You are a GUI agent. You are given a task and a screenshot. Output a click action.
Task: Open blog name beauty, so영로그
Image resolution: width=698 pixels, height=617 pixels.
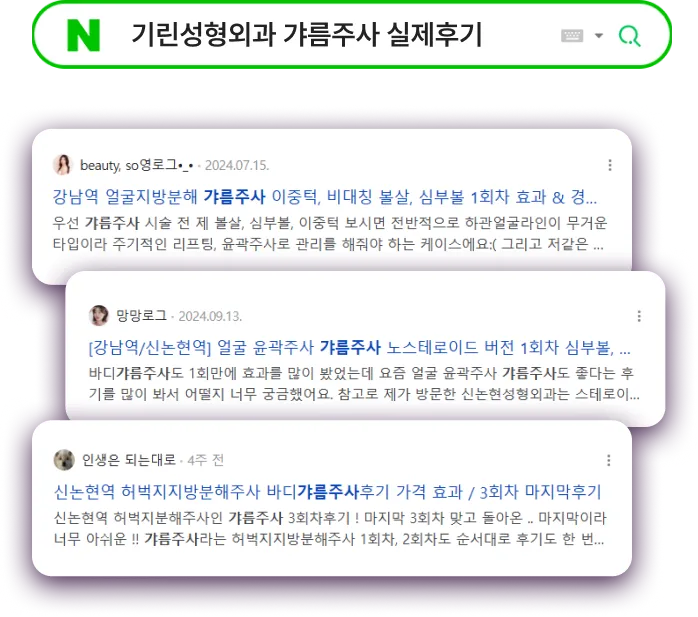pyautogui.click(x=137, y=165)
